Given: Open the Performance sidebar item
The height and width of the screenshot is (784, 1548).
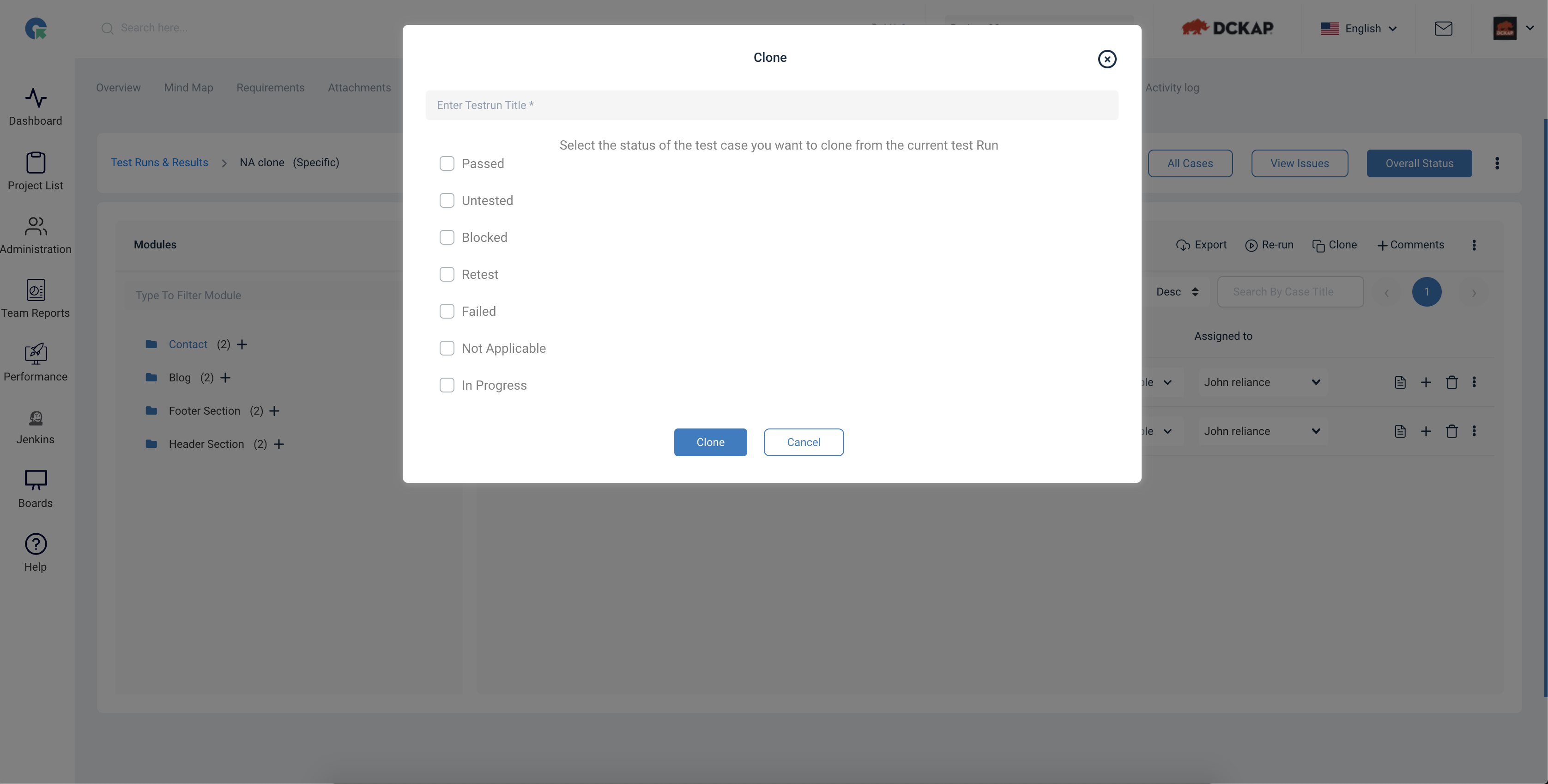Looking at the screenshot, I should (x=36, y=362).
